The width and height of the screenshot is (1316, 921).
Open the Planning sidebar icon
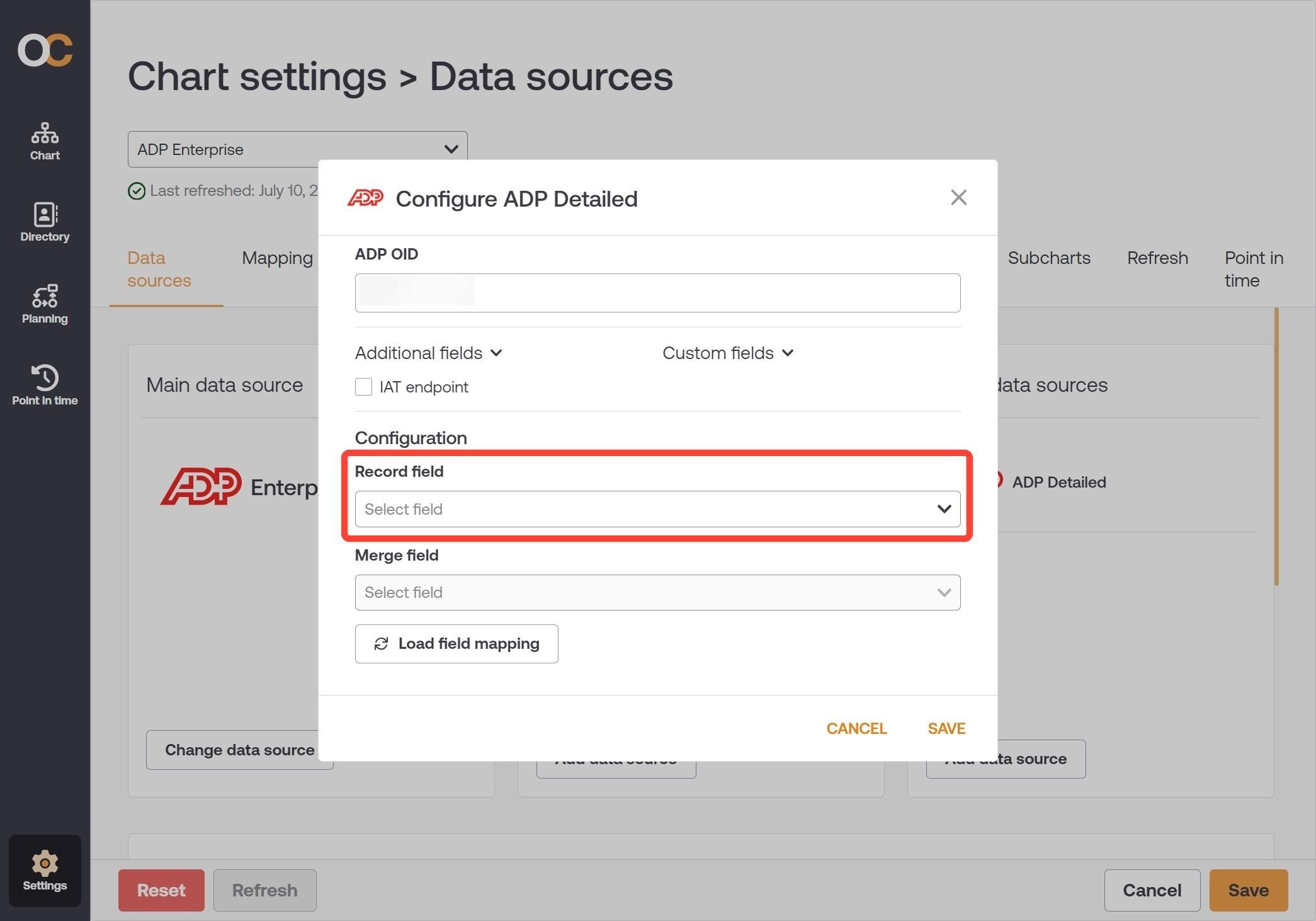point(45,304)
